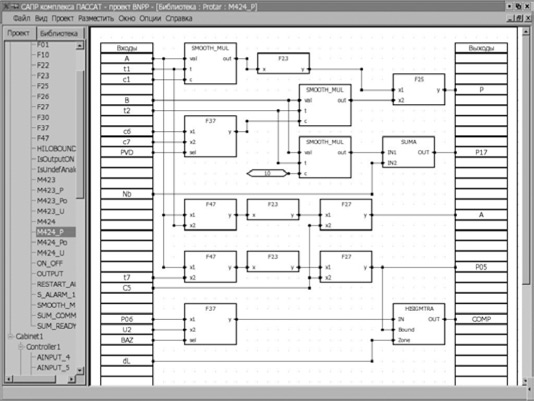Open the Разместить menu

[96, 18]
